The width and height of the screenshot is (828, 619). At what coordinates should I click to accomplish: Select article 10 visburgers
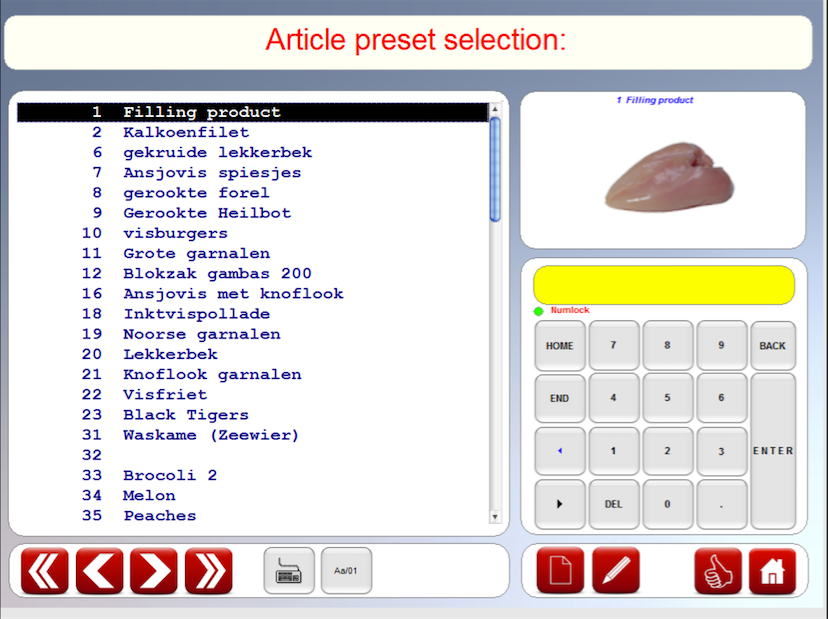[253, 233]
